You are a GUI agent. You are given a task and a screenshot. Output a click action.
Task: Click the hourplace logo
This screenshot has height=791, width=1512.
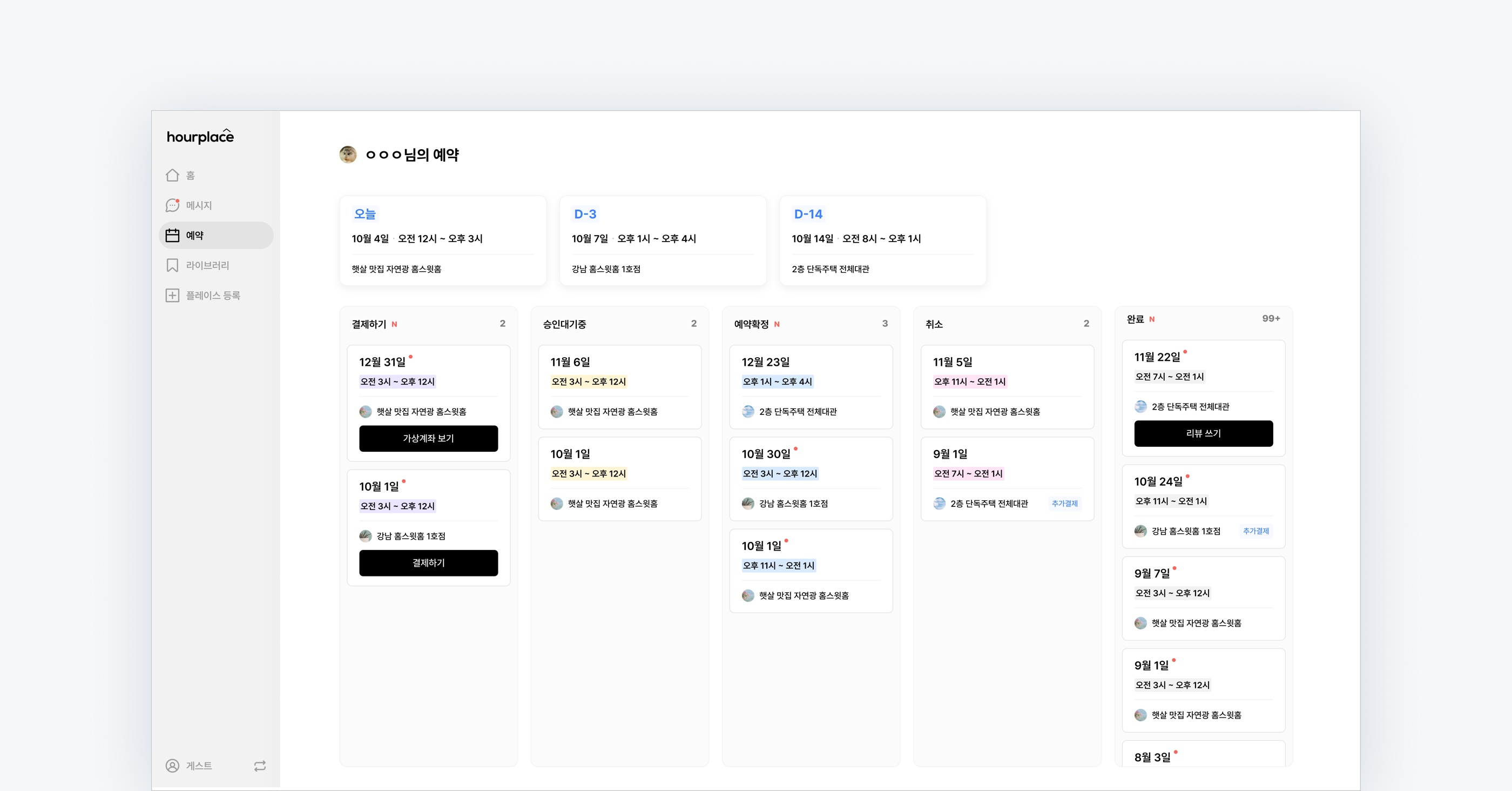[200, 136]
